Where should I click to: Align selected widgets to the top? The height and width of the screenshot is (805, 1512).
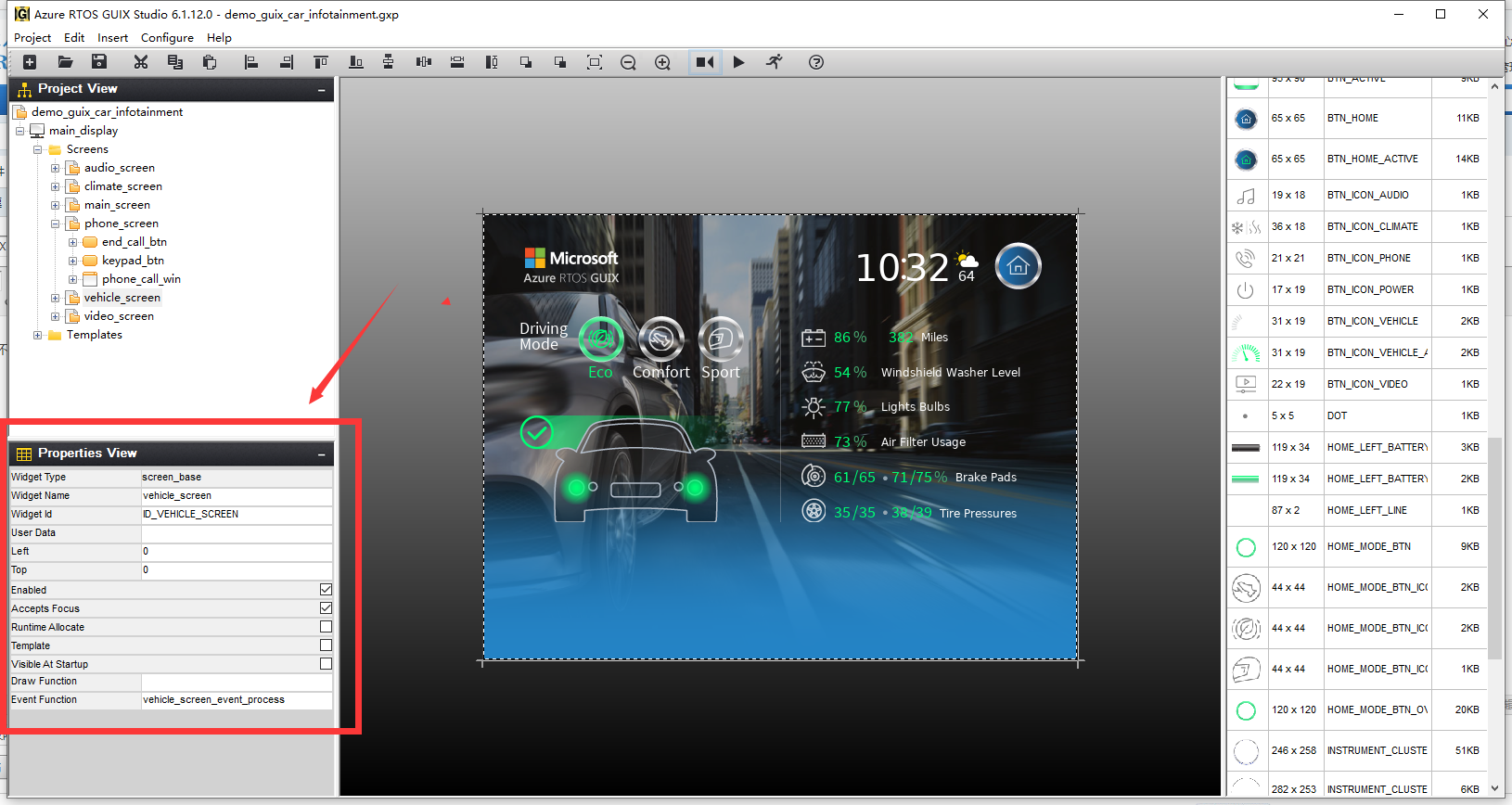point(321,62)
